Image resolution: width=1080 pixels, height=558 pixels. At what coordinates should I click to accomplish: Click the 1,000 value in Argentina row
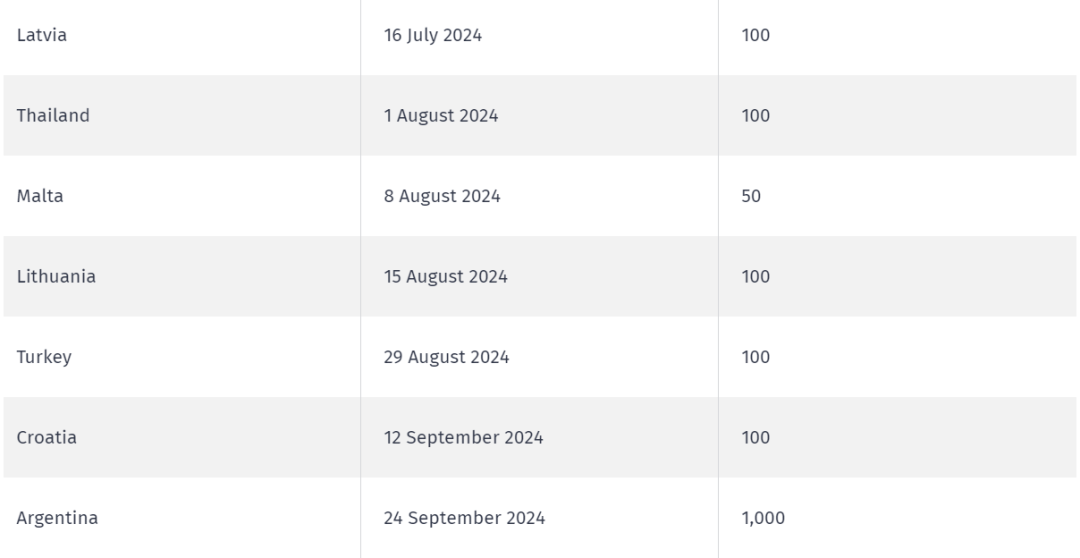click(x=763, y=518)
